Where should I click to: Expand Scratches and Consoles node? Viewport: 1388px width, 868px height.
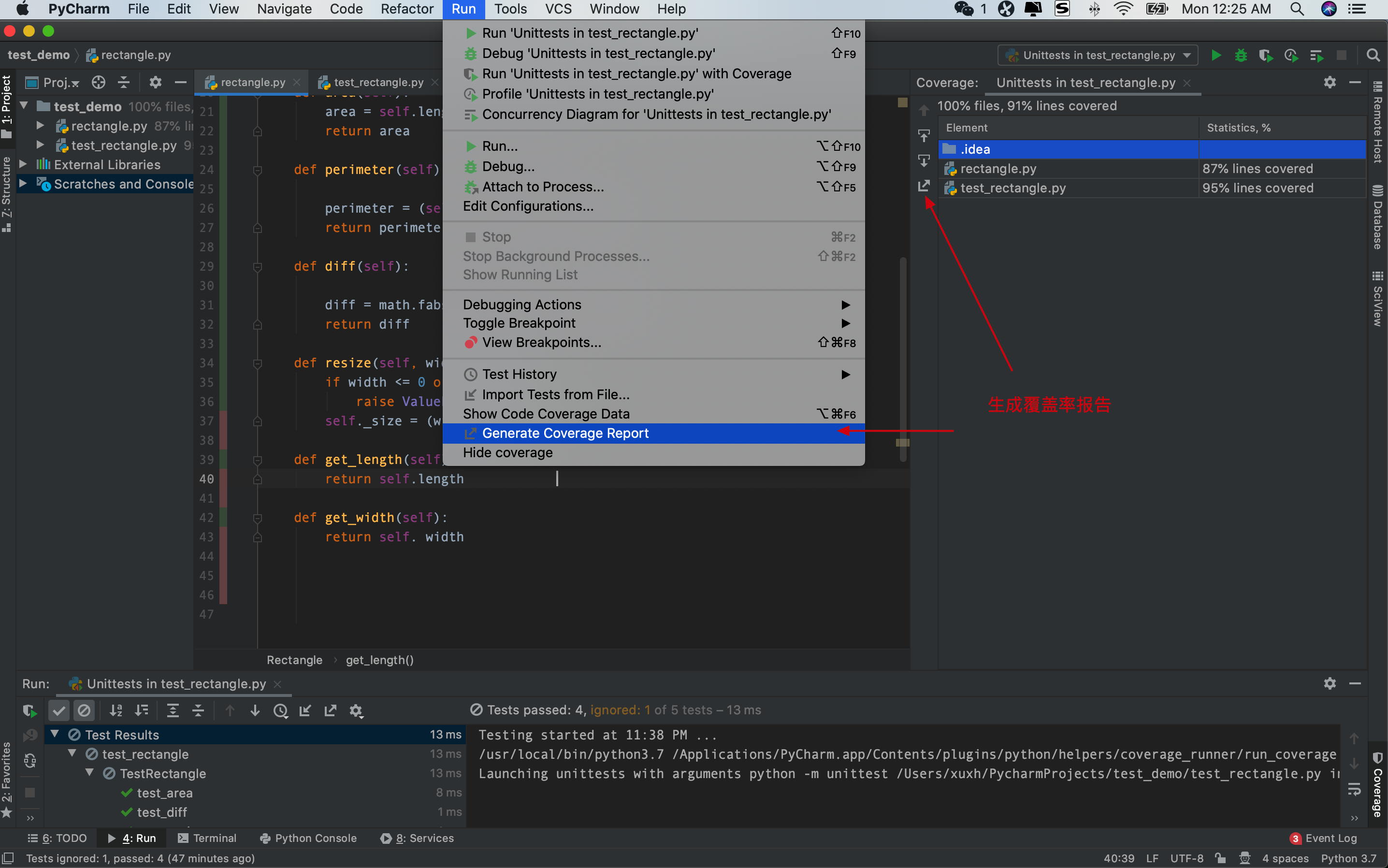23,184
